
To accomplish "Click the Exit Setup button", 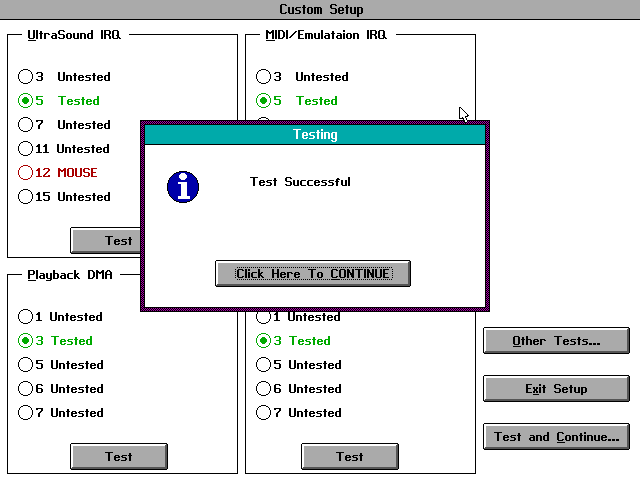I will (556, 389).
